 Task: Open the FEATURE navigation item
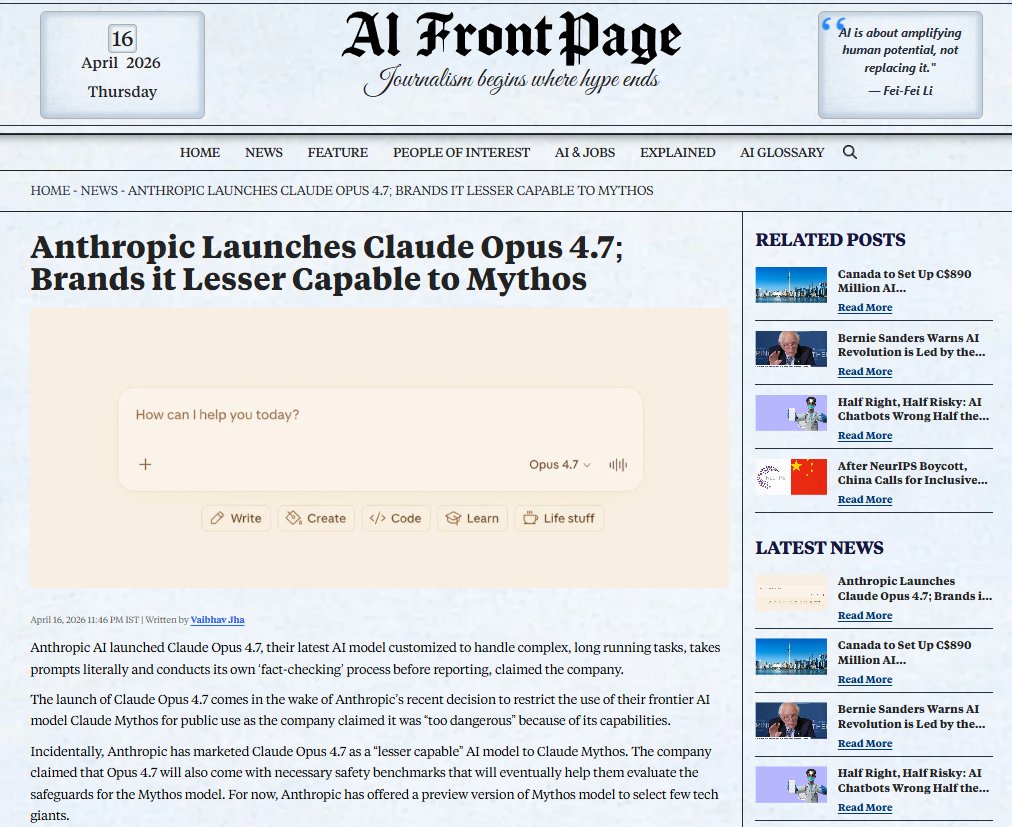[338, 152]
